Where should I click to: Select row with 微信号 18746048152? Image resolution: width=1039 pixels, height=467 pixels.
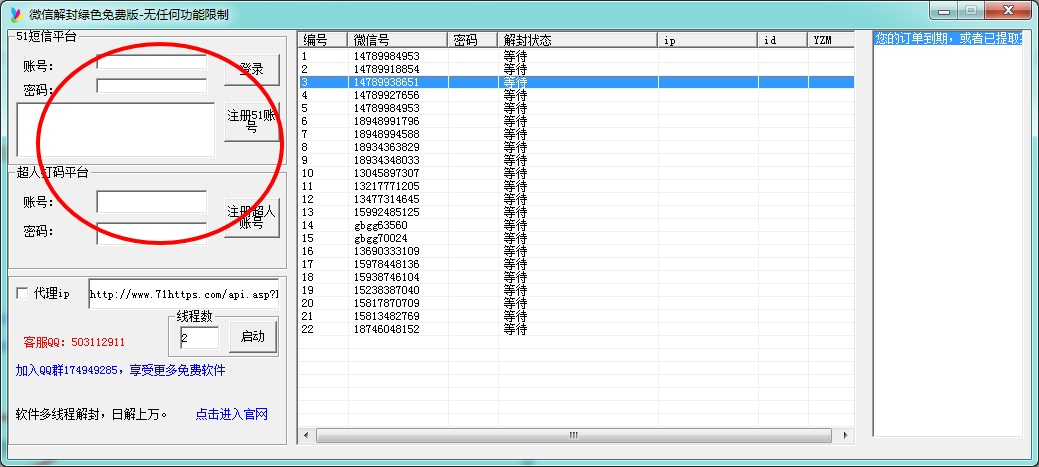click(x=576, y=329)
